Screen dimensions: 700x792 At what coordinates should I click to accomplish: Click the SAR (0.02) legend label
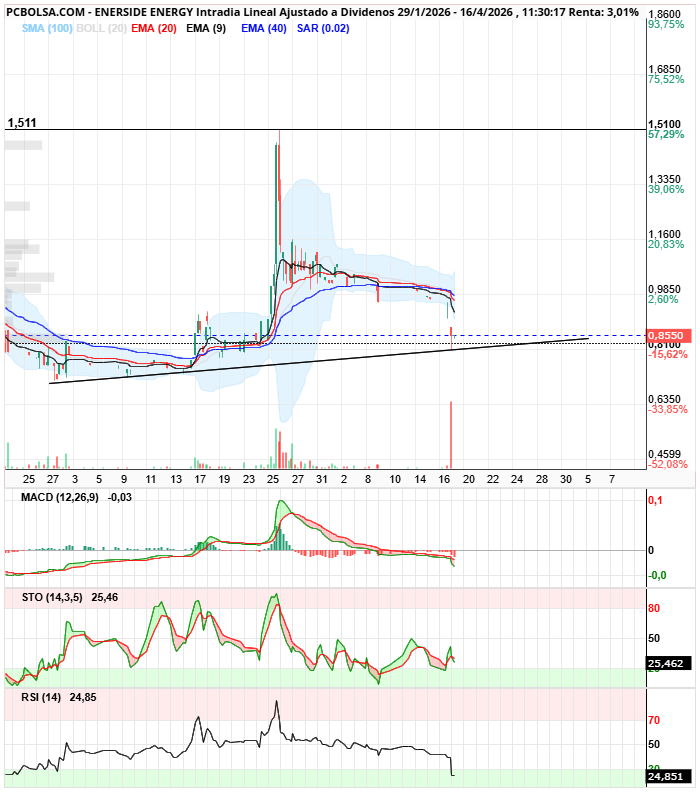323,28
